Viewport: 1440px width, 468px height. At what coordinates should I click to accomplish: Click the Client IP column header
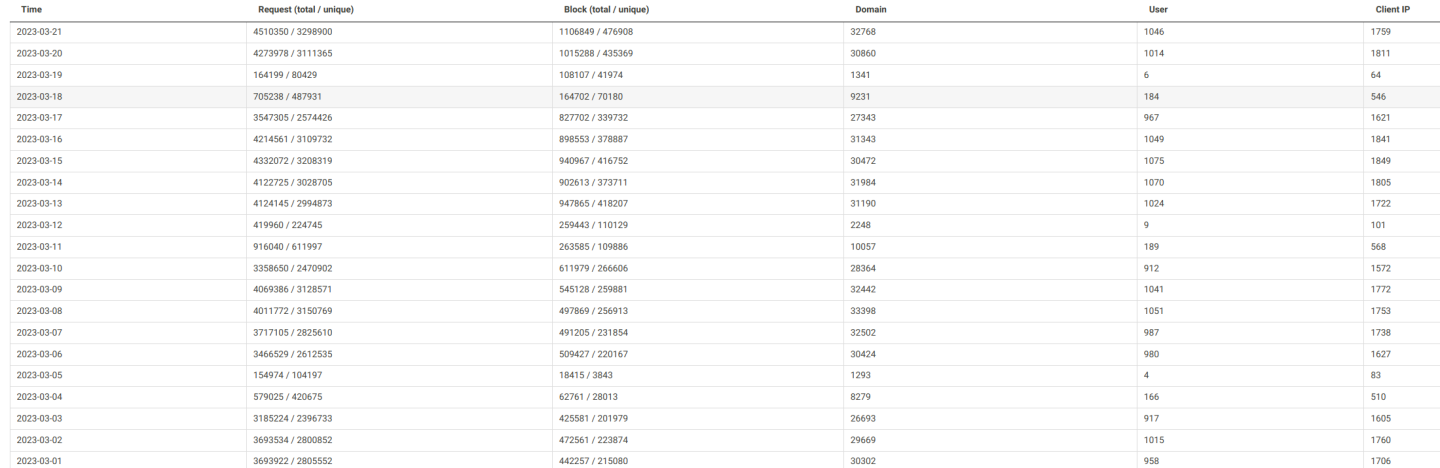[x=1393, y=9]
